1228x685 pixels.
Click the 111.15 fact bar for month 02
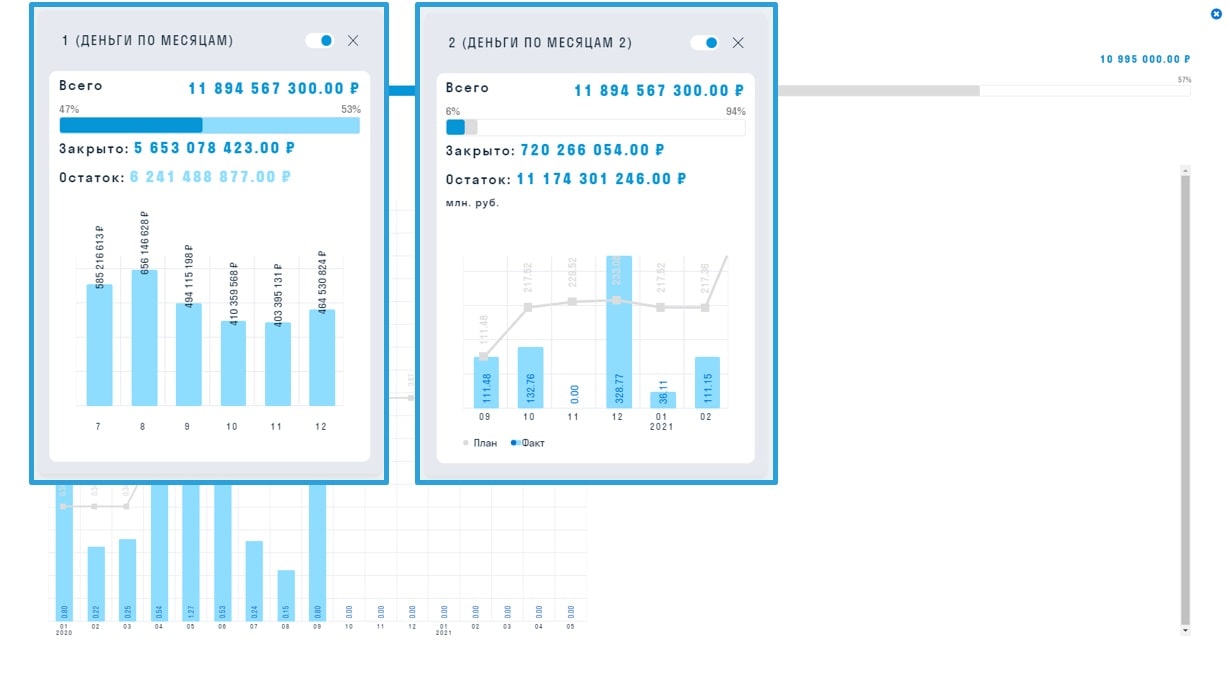[708, 382]
